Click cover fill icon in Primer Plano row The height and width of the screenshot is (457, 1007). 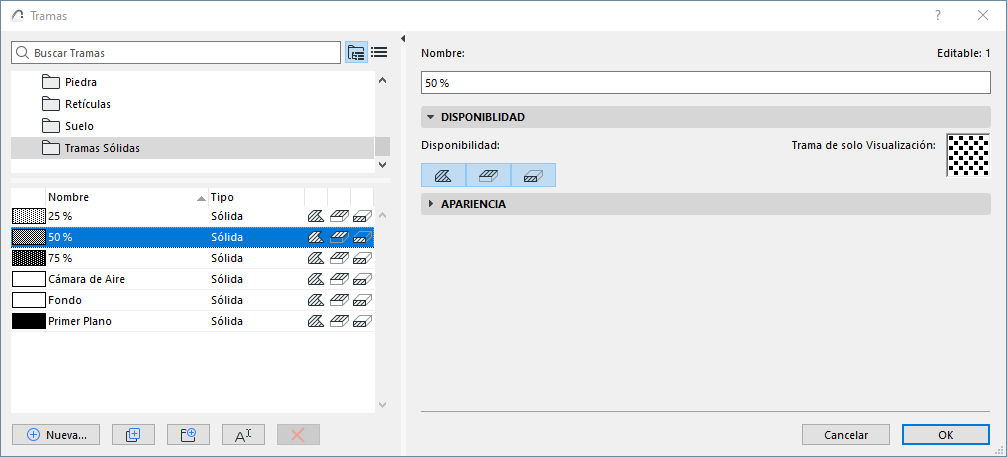[x=339, y=321]
